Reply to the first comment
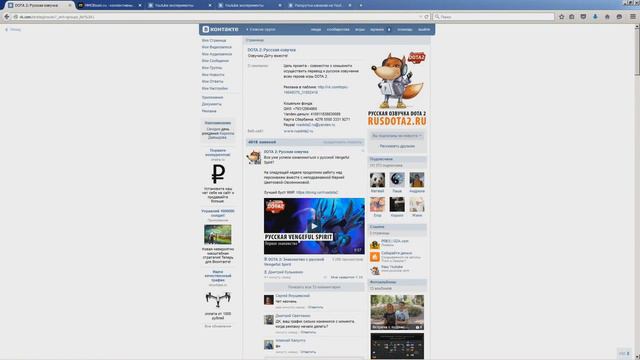Screen dimensions: 640x360 (315, 307)
